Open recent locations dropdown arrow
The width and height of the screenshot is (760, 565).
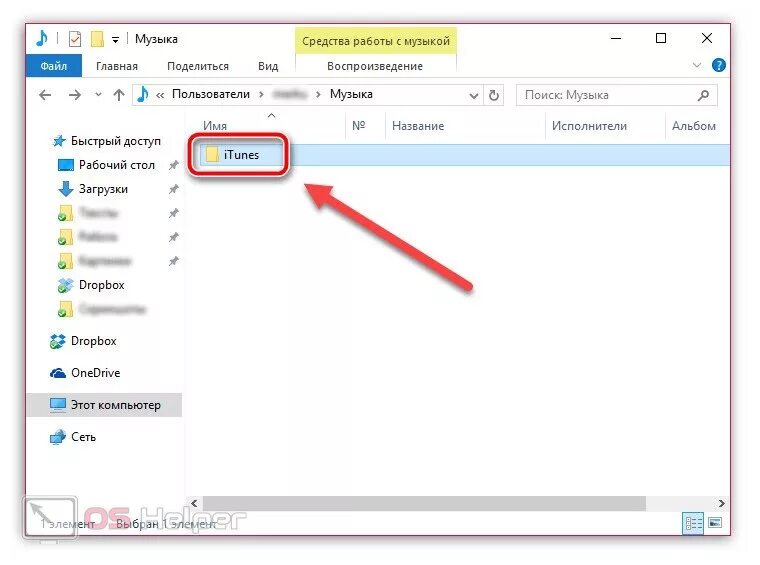click(x=98, y=94)
